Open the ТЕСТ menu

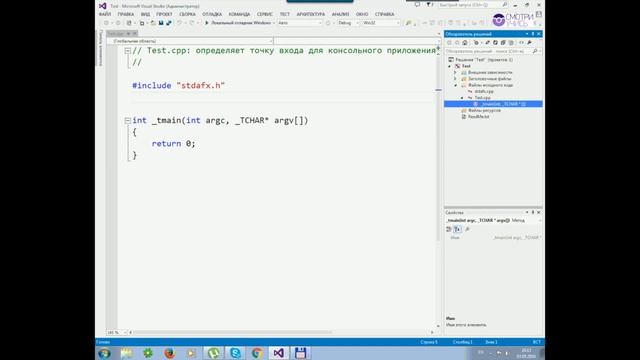tap(284, 14)
